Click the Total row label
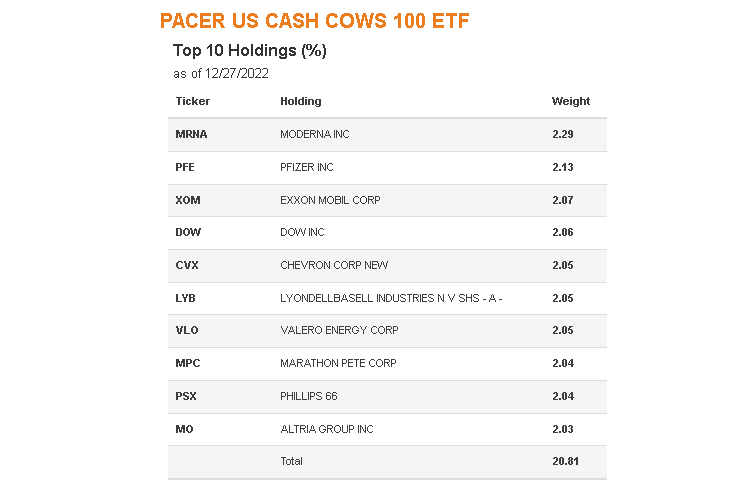Viewport: 746px width, 489px height. tap(291, 461)
